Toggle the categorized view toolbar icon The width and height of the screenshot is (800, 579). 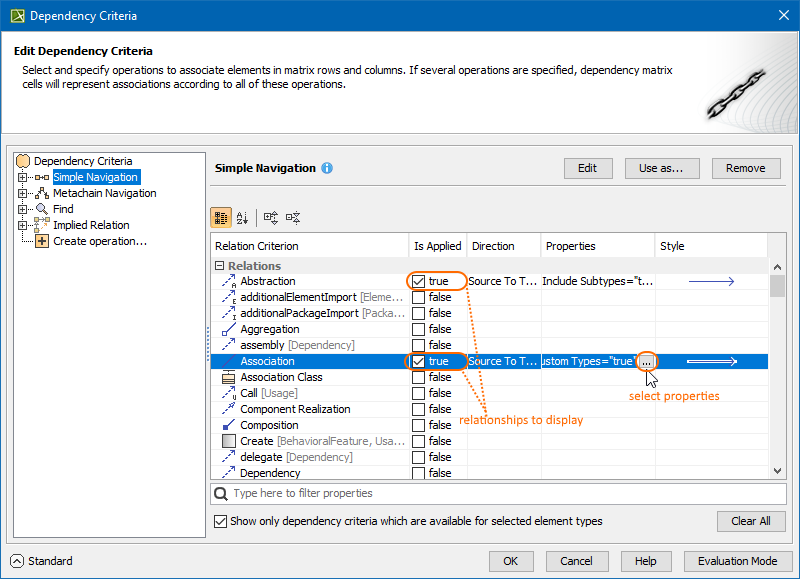coord(221,217)
